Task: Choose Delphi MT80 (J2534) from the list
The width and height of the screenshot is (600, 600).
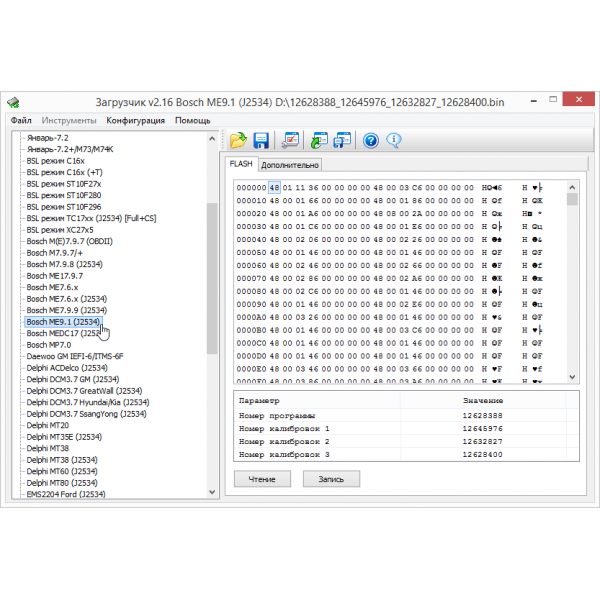Action: [63, 483]
